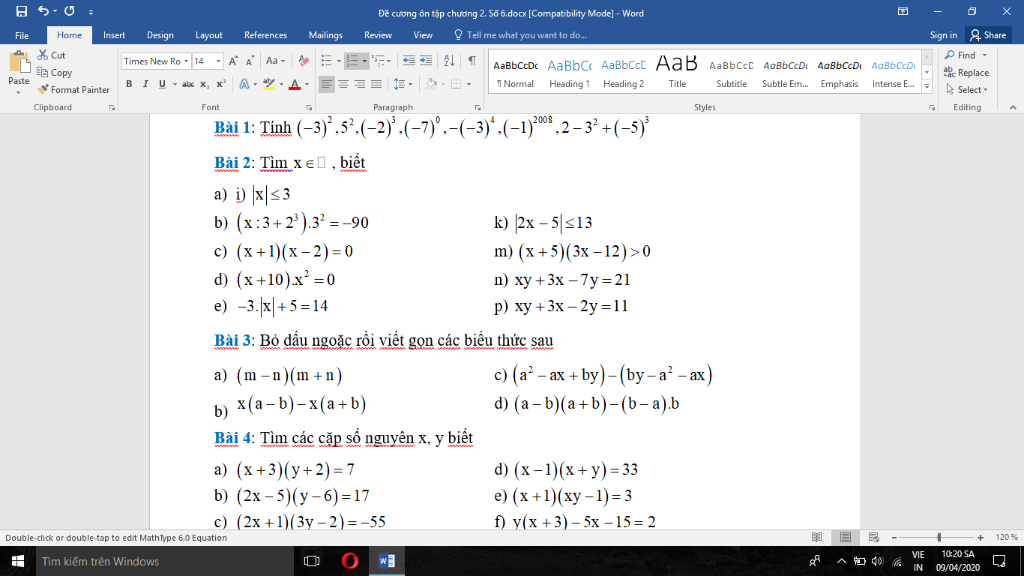Sort the selected text
Image resolution: width=1024 pixels, height=576 pixels.
coord(449,61)
